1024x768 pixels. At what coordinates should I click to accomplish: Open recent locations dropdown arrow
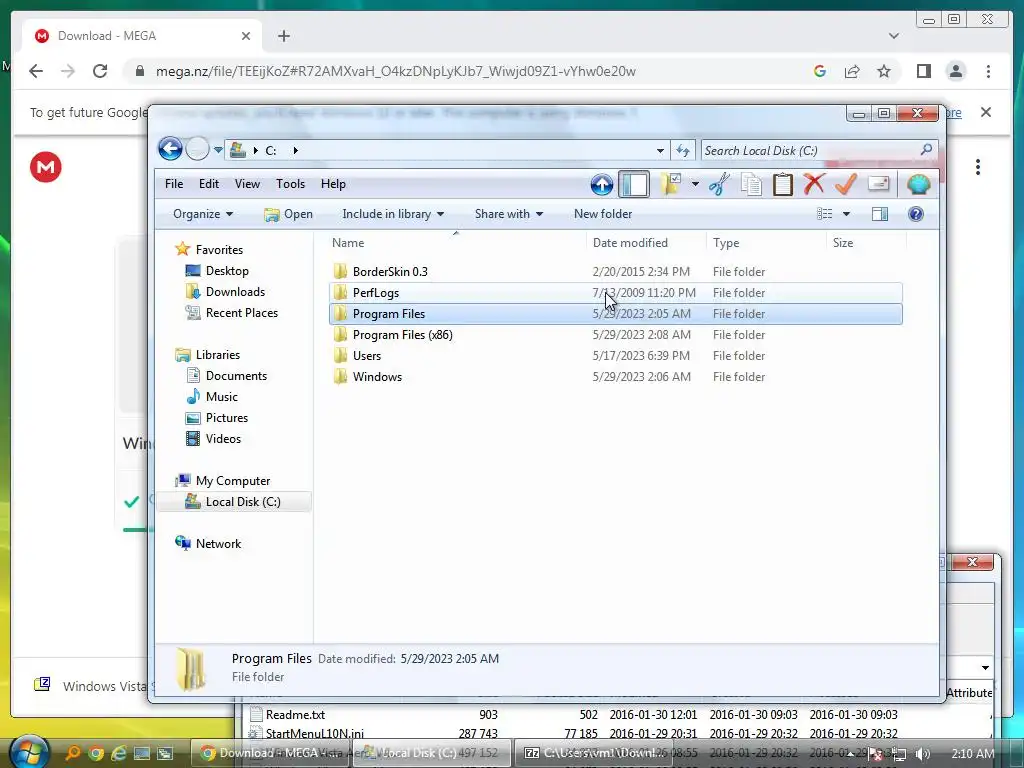coord(217,150)
